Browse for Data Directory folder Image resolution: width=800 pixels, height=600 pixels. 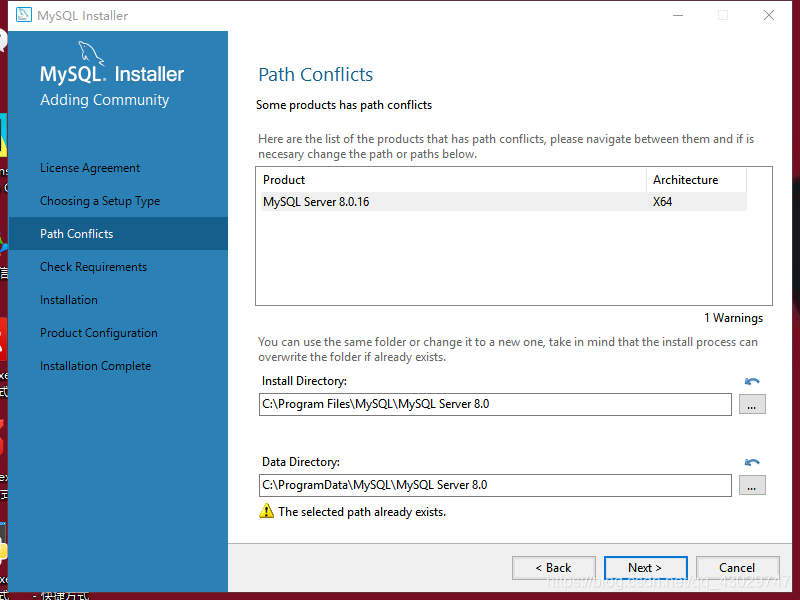(752, 485)
